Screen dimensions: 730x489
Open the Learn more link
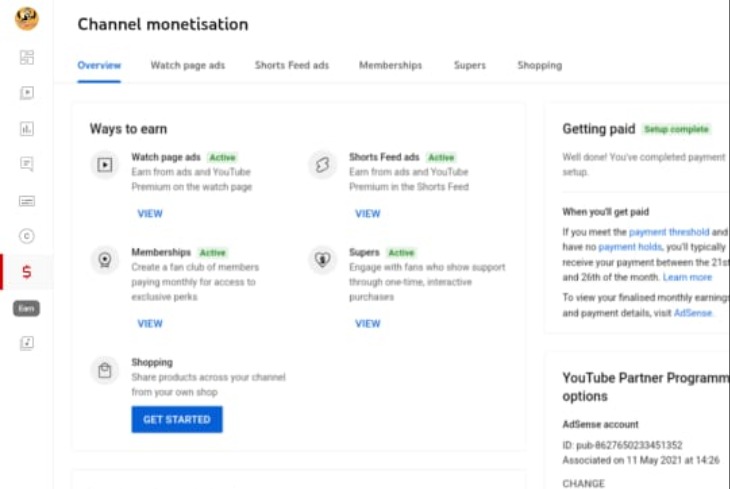[687, 278]
